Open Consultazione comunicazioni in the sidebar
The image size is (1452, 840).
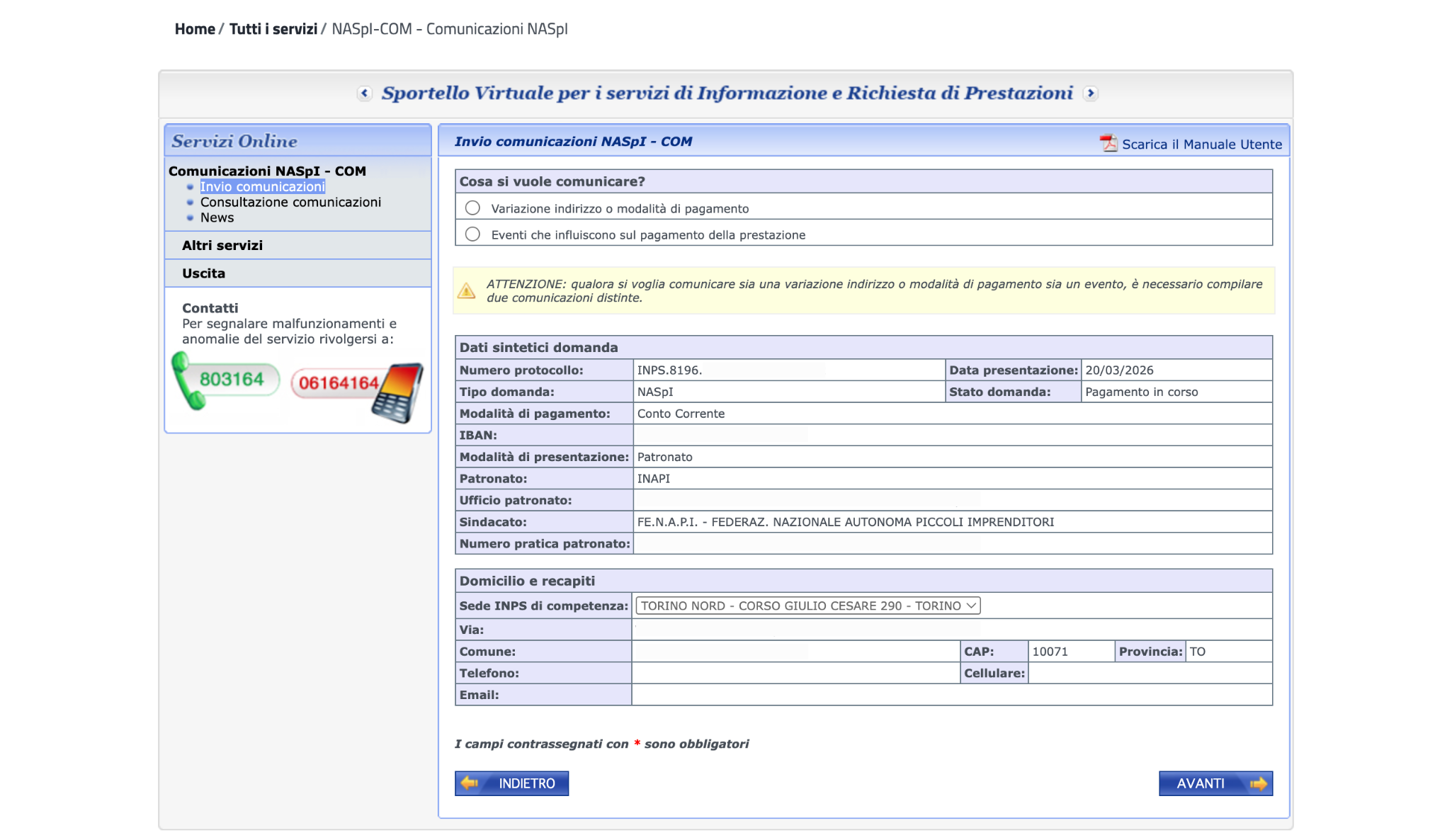pos(290,203)
